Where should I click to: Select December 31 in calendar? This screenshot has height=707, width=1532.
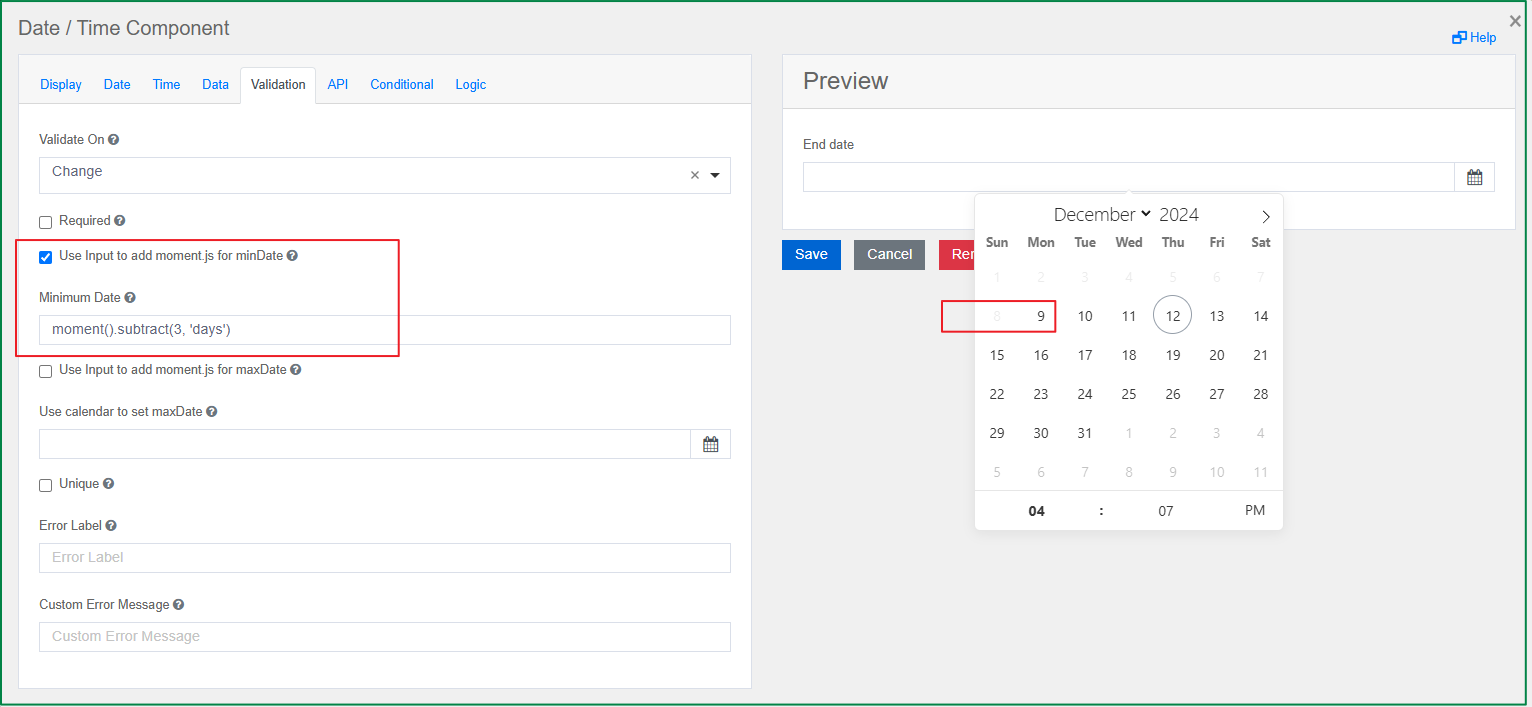click(1085, 433)
